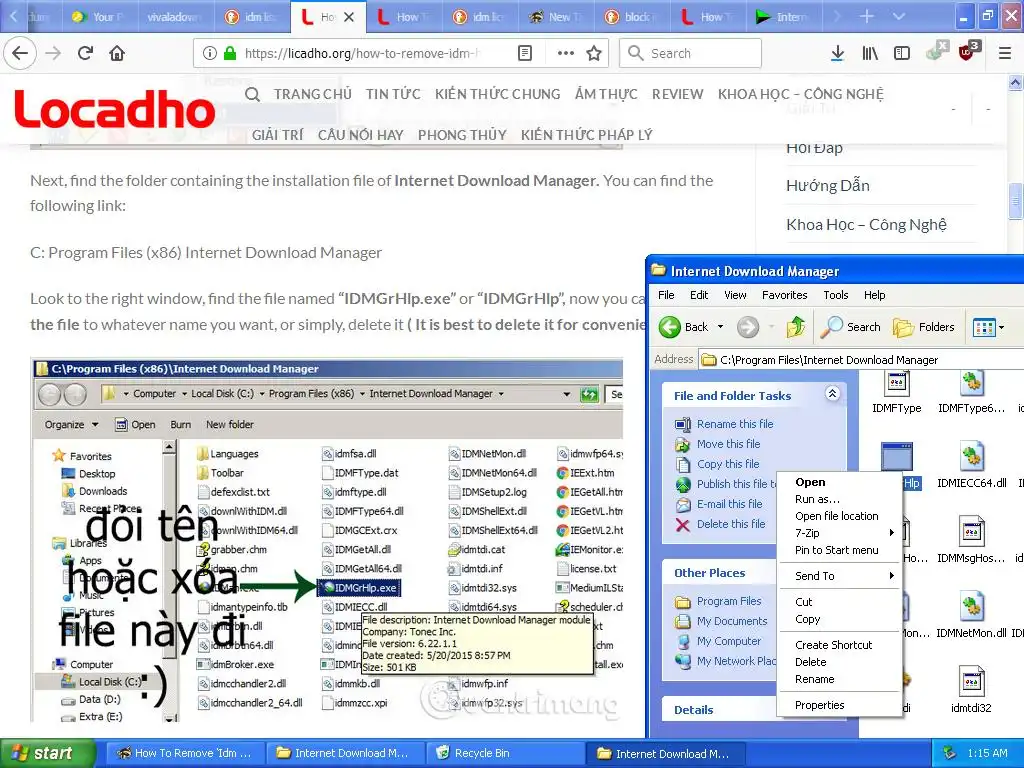Image resolution: width=1024 pixels, height=768 pixels.
Task: Expand 7-Zip submenu in context menu
Action: coord(842,533)
